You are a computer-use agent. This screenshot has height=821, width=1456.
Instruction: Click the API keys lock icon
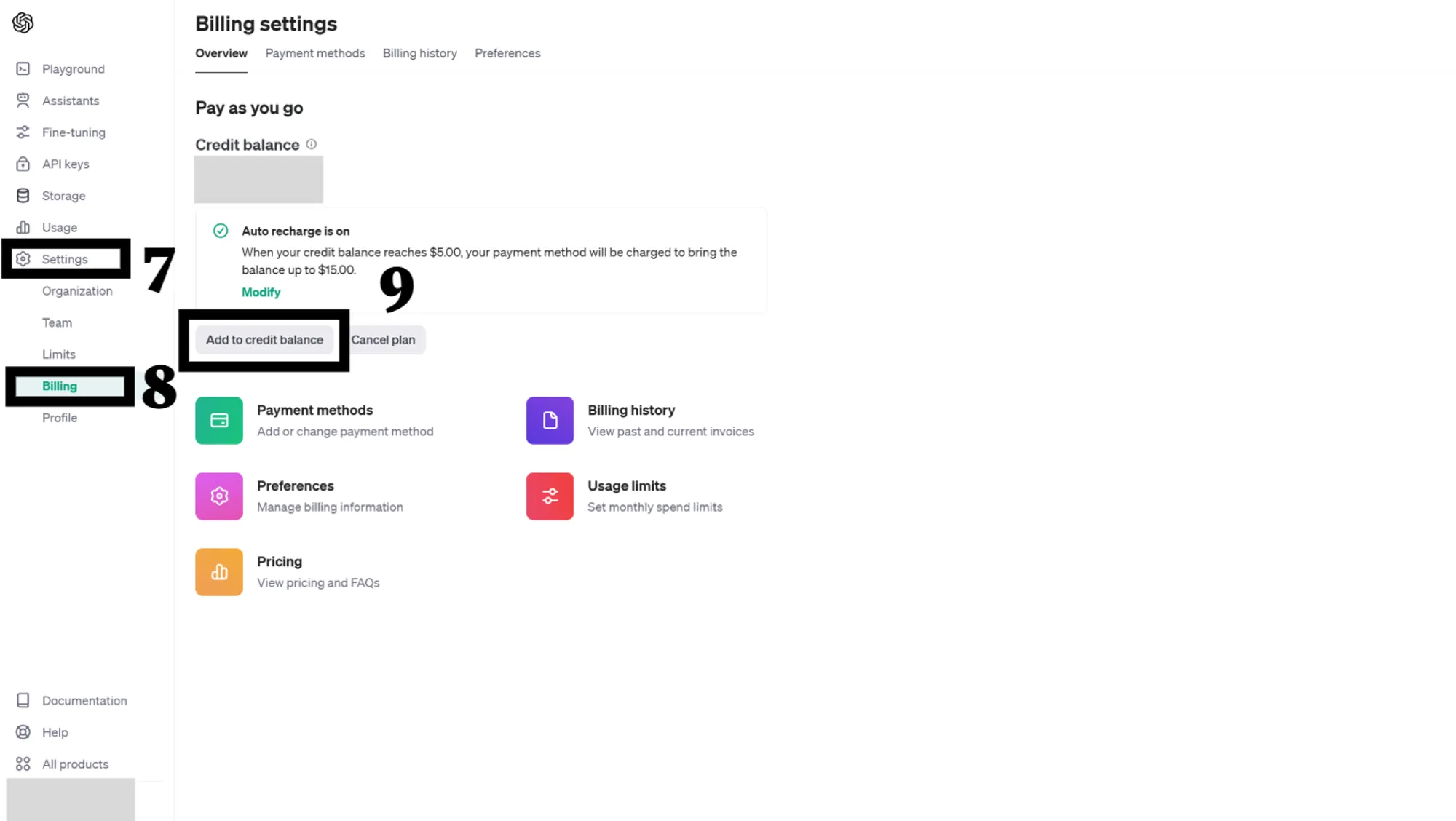pos(23,164)
